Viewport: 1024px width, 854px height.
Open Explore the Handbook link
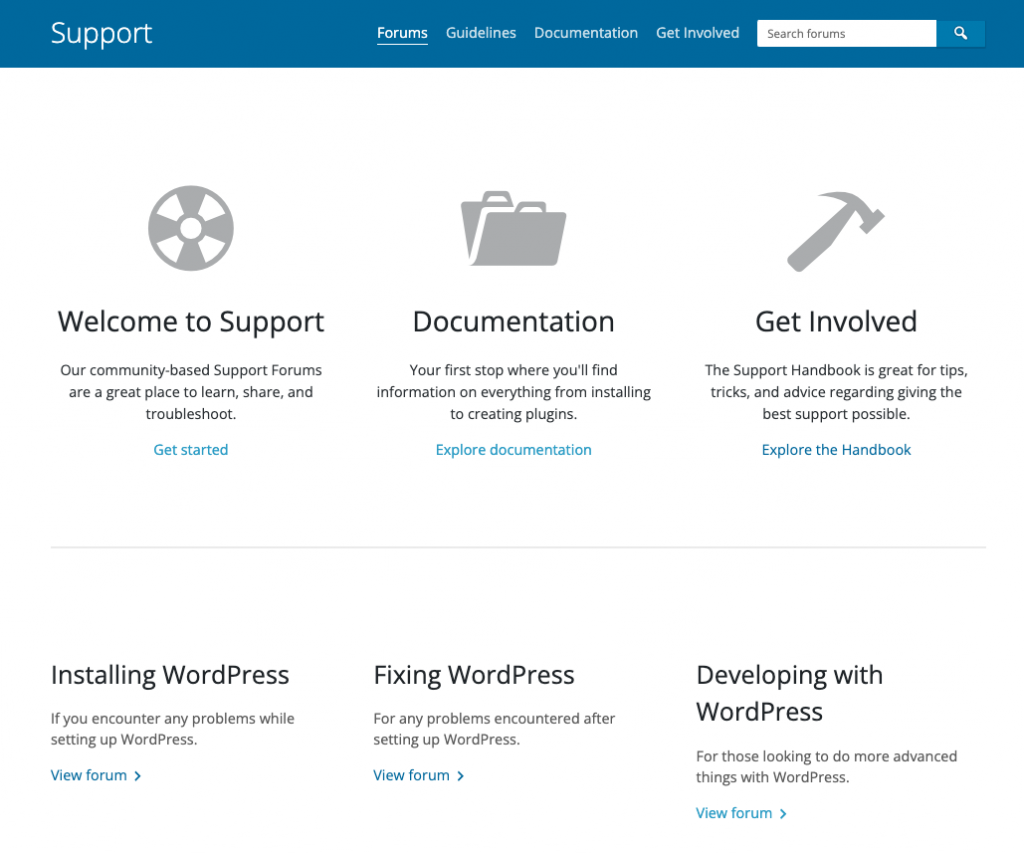click(x=836, y=450)
